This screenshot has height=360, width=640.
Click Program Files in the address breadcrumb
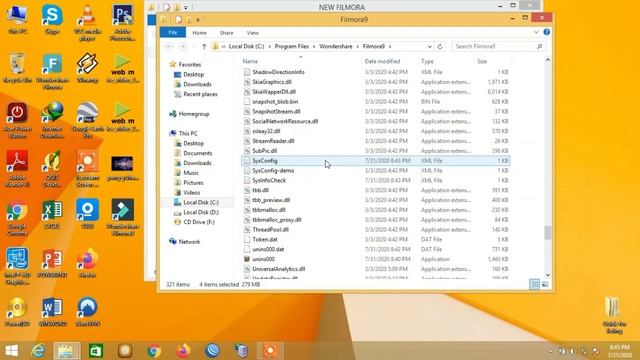(291, 47)
